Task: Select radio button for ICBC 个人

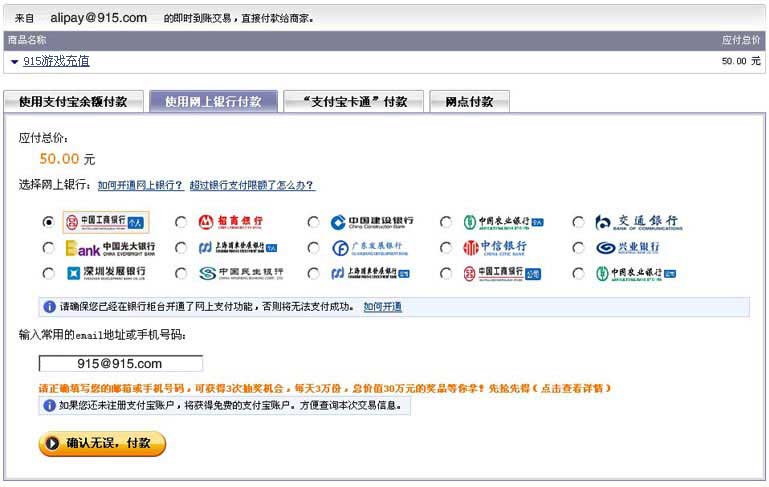Action: 48,222
